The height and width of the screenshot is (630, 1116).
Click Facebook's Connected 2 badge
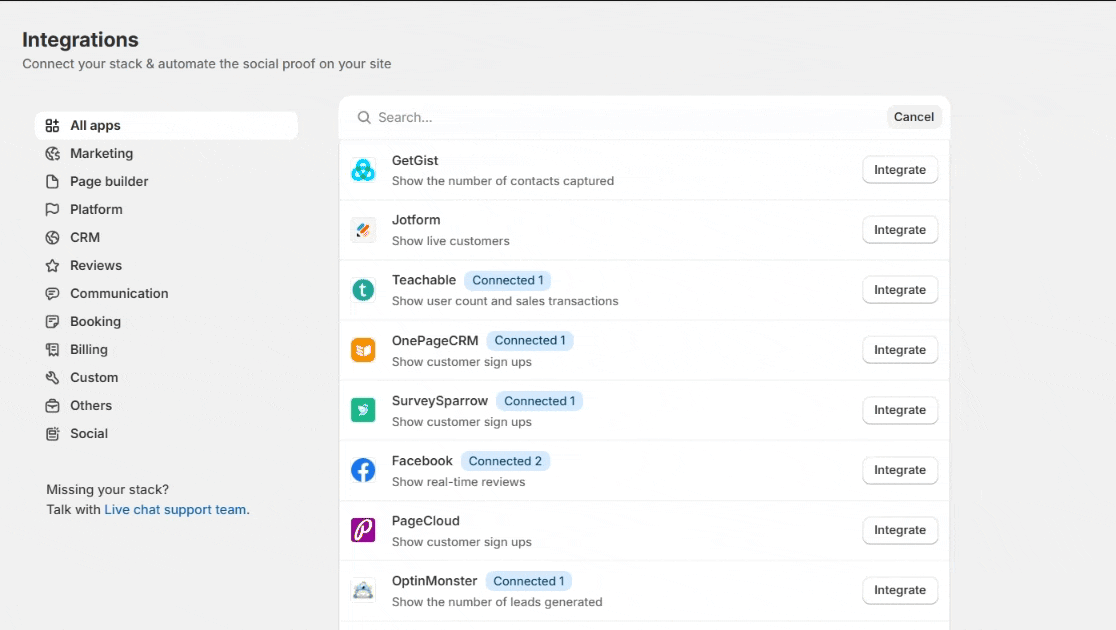click(505, 461)
